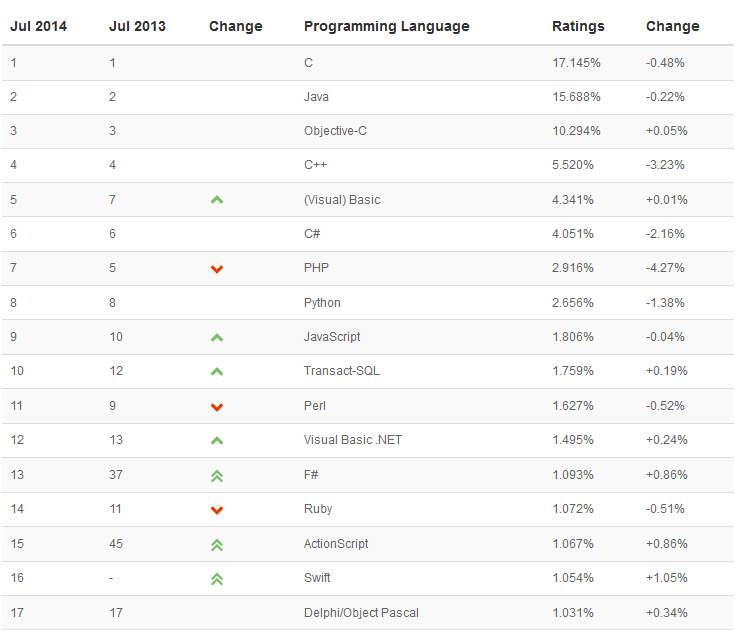
Task: Click the green up arrow in the JavaScript row
Action: 217,338
